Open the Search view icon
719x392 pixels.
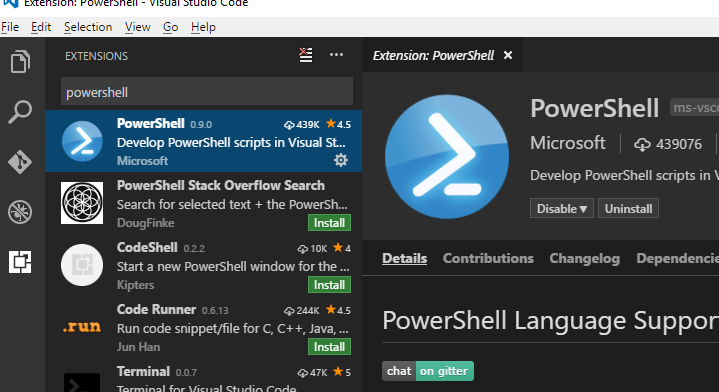click(20, 111)
